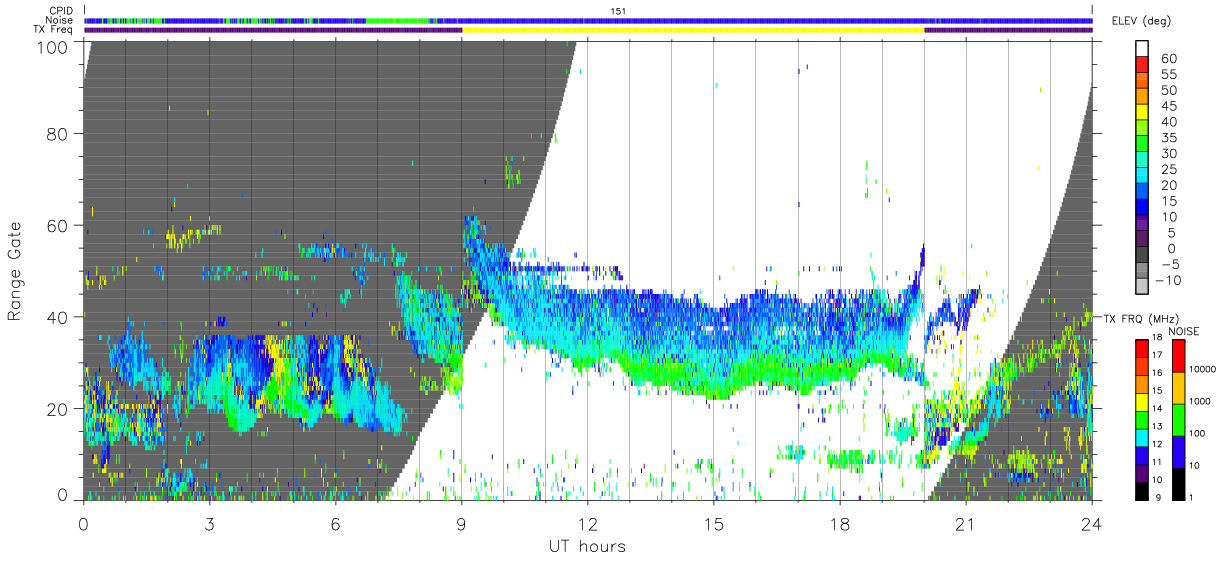1228x567 pixels.
Task: Click the 21 tick label on UT hours axis
Action: point(966,523)
